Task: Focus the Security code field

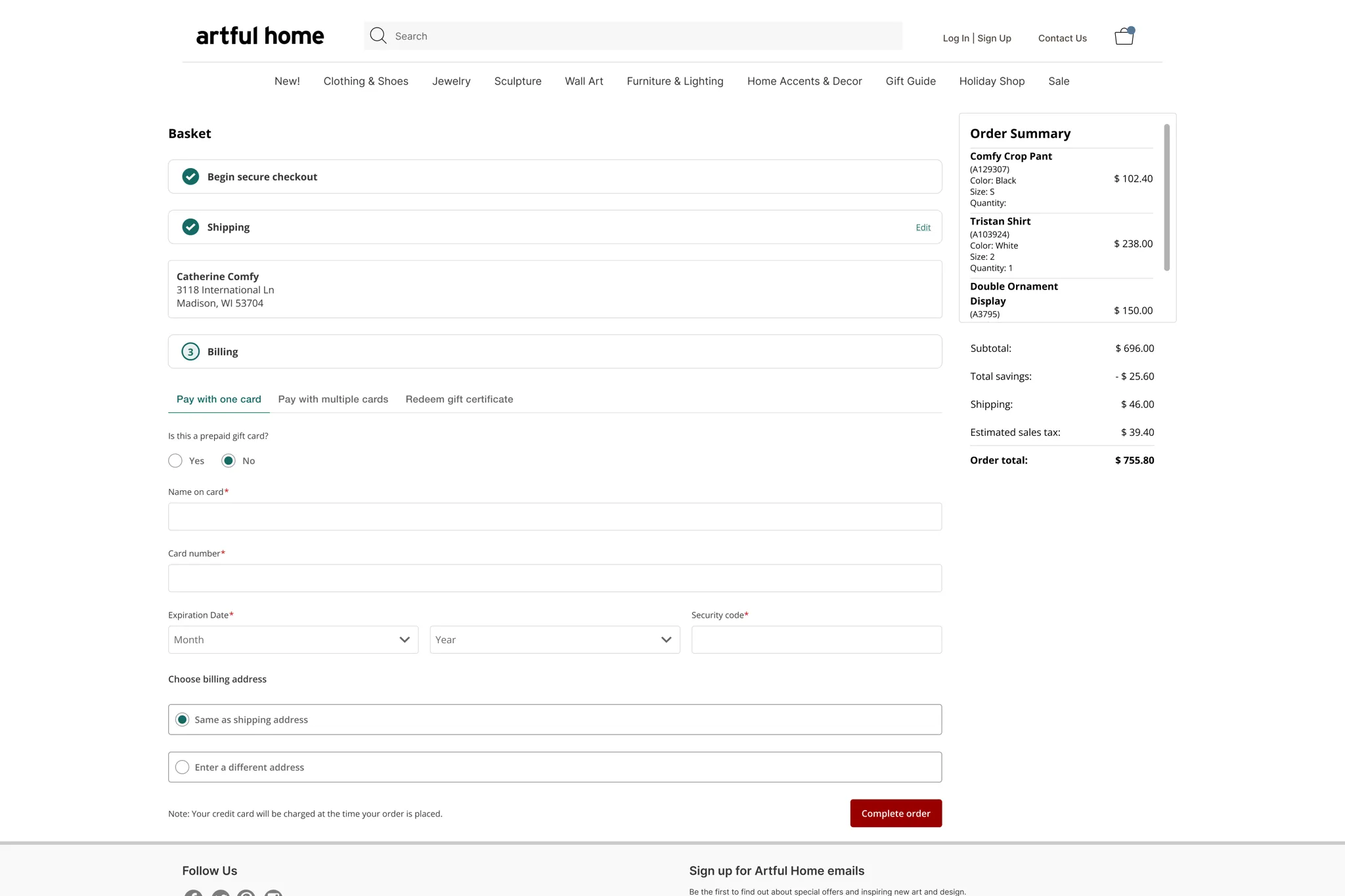Action: pos(816,639)
